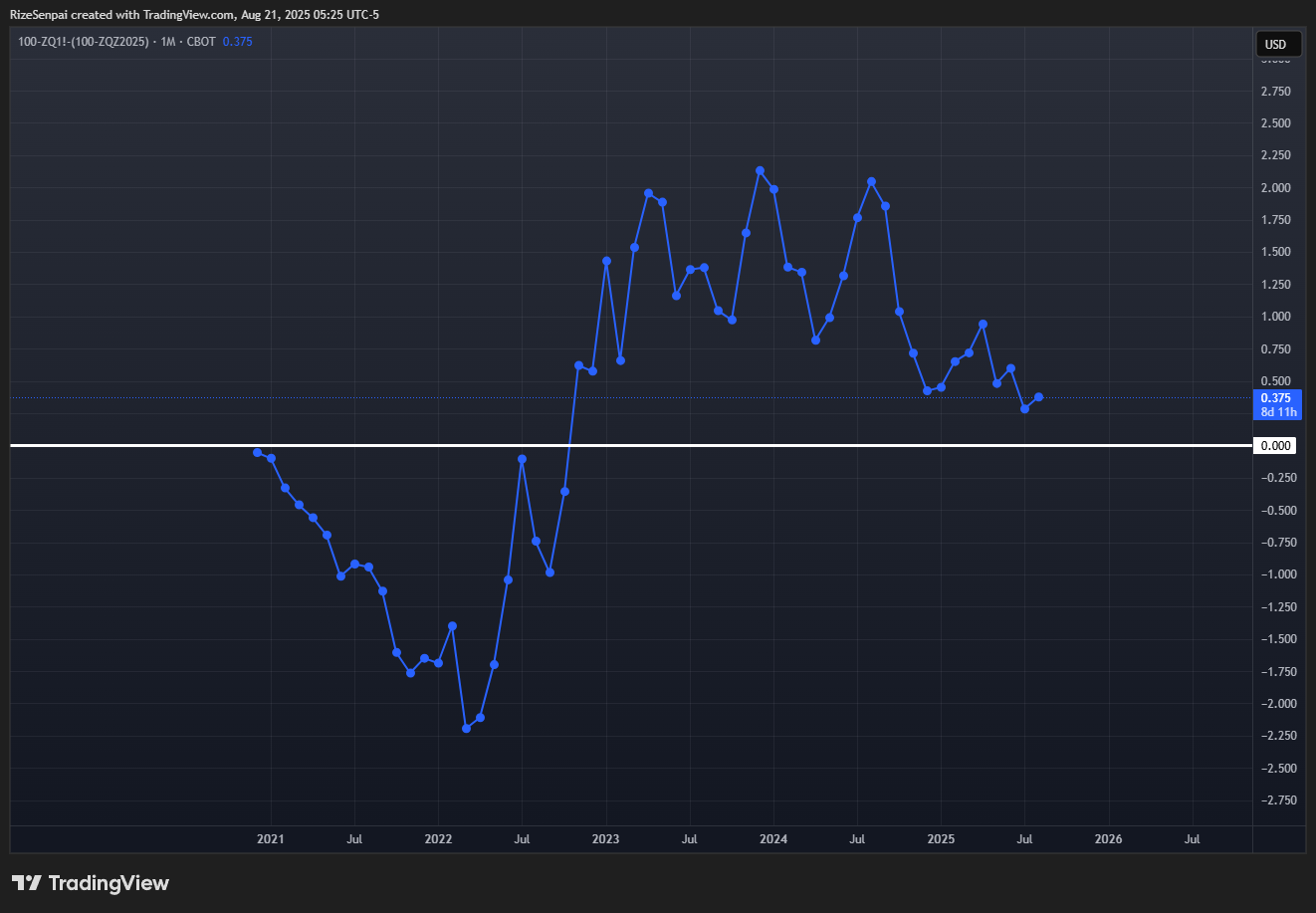Click the 2.000 price axis label
The height and width of the screenshot is (913, 1316).
coord(1276,188)
